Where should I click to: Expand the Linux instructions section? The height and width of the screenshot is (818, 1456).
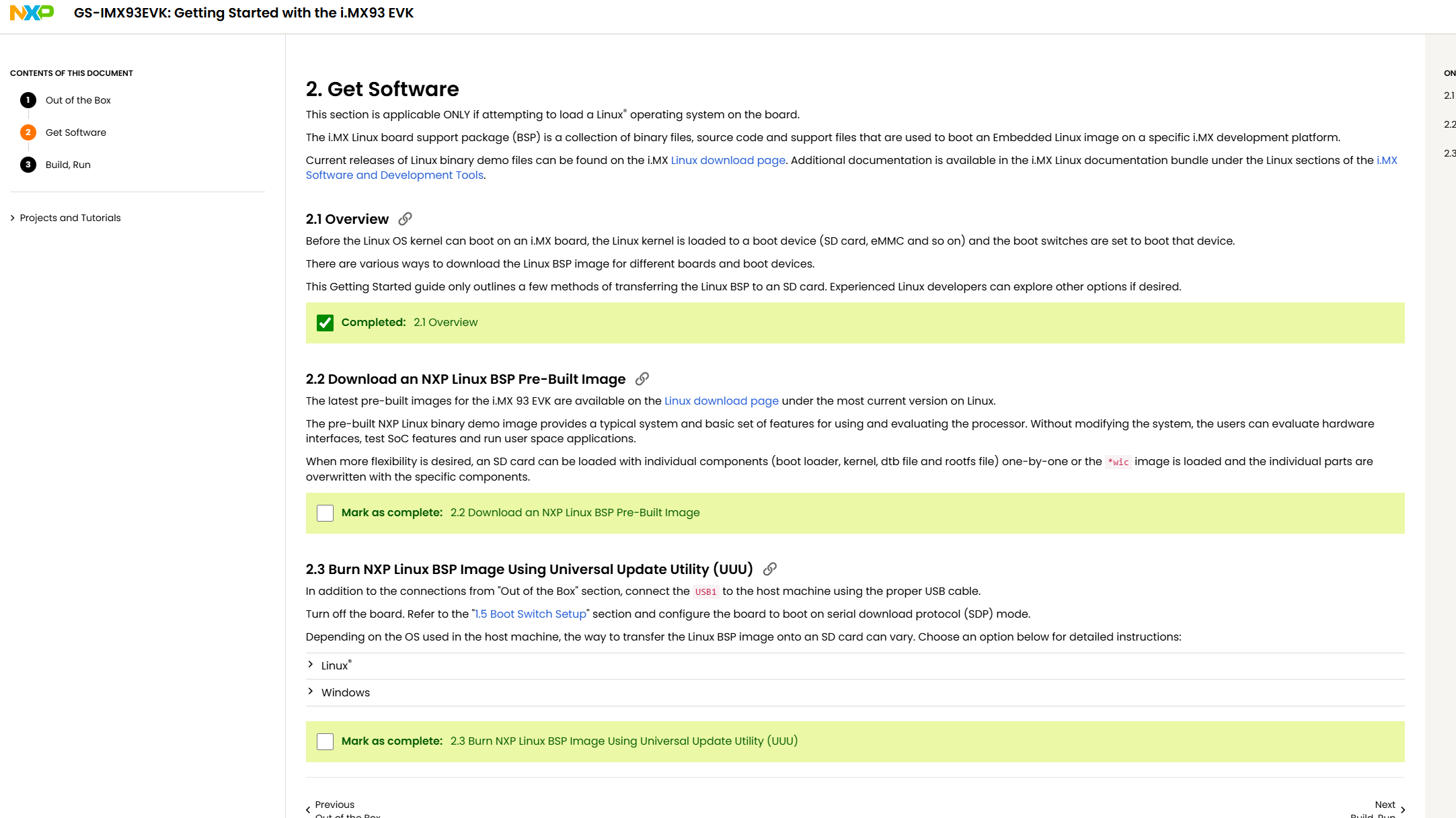tap(334, 665)
